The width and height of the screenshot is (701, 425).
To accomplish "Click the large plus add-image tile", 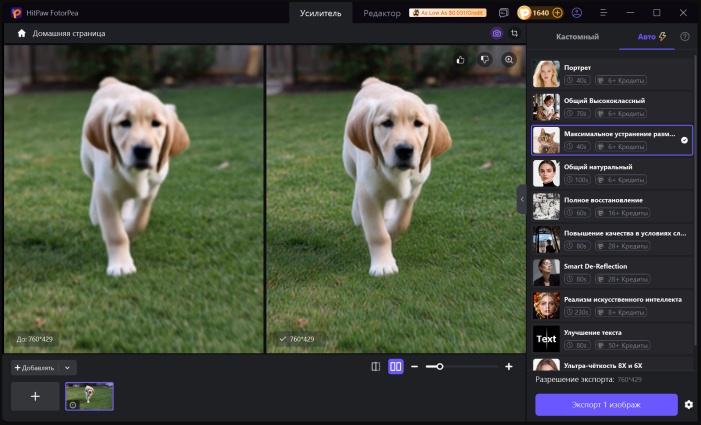I will [x=35, y=396].
